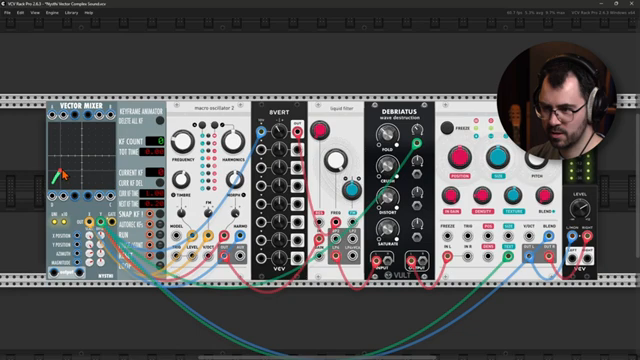Click the macro oscillator LEVEL jack
The image size is (640, 360).
[192, 256]
